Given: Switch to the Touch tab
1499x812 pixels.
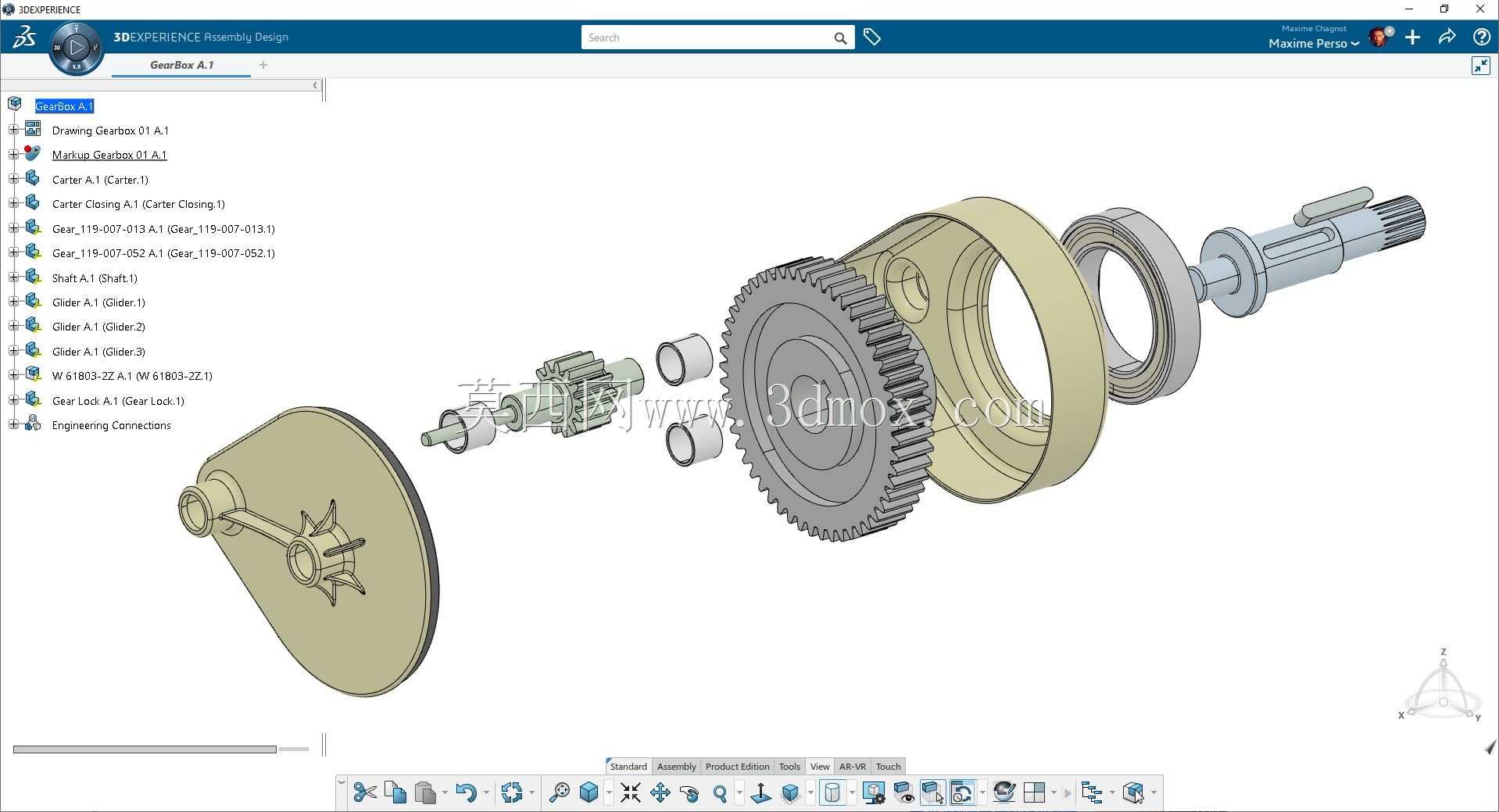Looking at the screenshot, I should pyautogui.click(x=889, y=767).
